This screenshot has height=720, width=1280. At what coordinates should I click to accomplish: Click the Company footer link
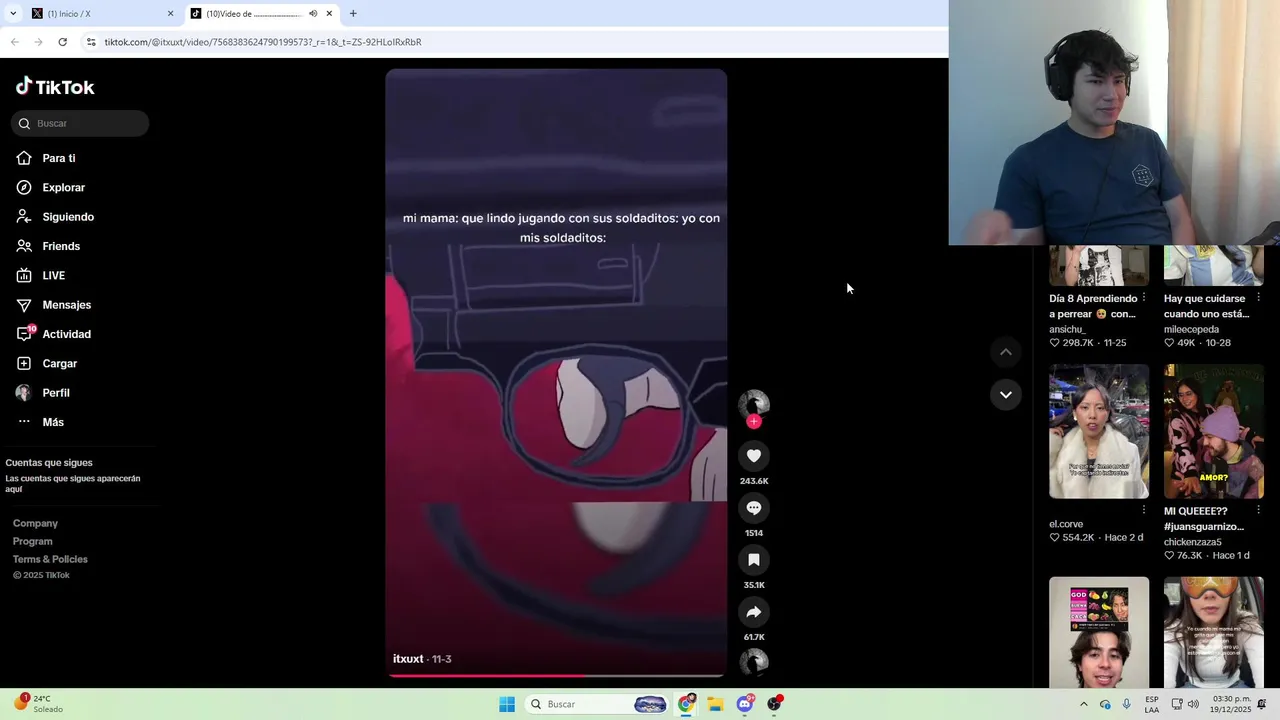[35, 523]
